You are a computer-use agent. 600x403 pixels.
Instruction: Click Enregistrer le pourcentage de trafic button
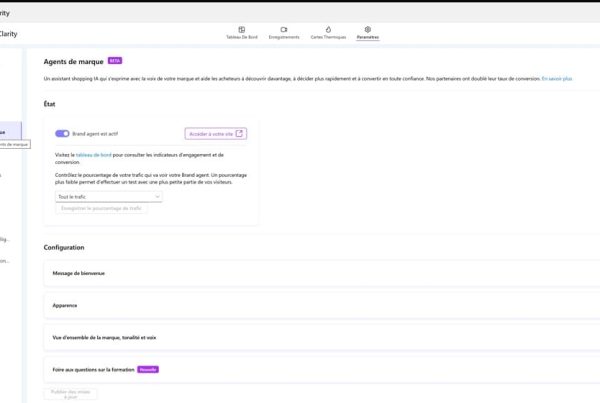[101, 208]
